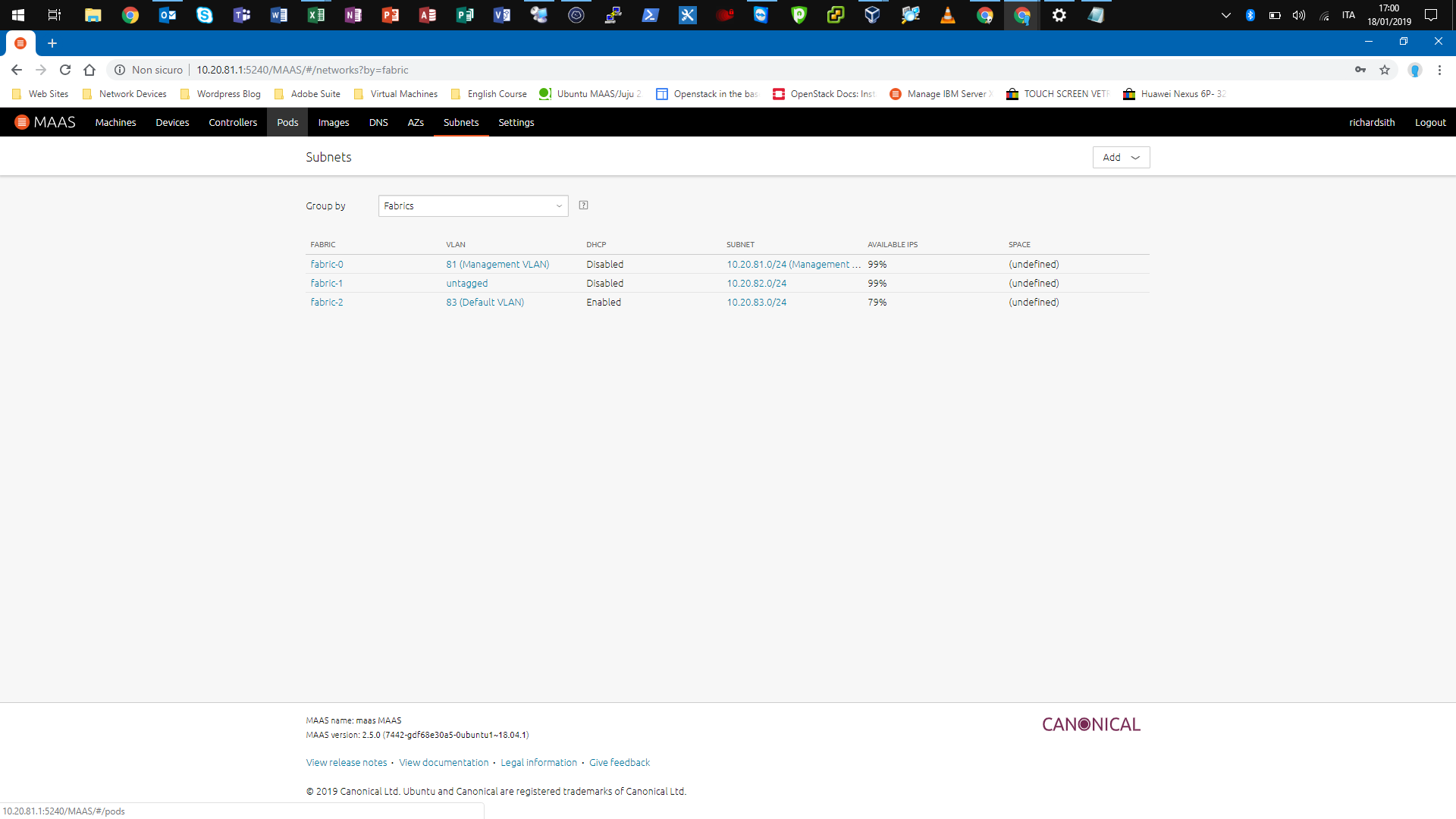
Task: Expand the Add dropdown button
Action: [1121, 158]
